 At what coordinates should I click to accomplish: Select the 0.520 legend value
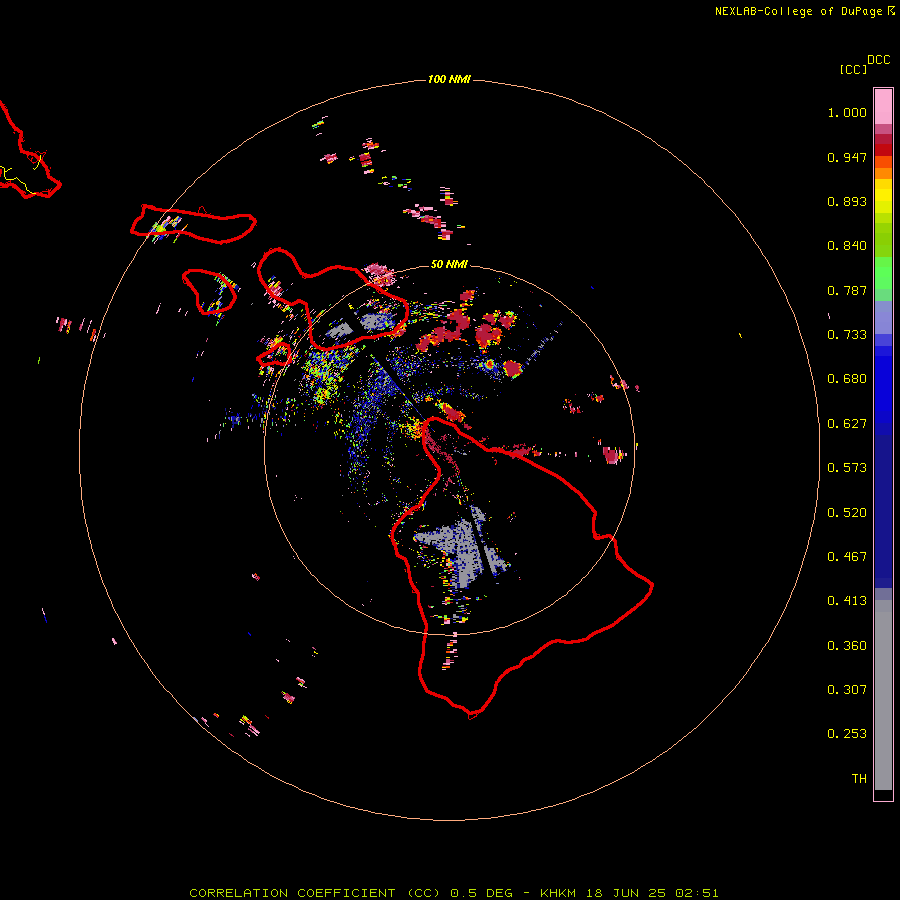847,513
